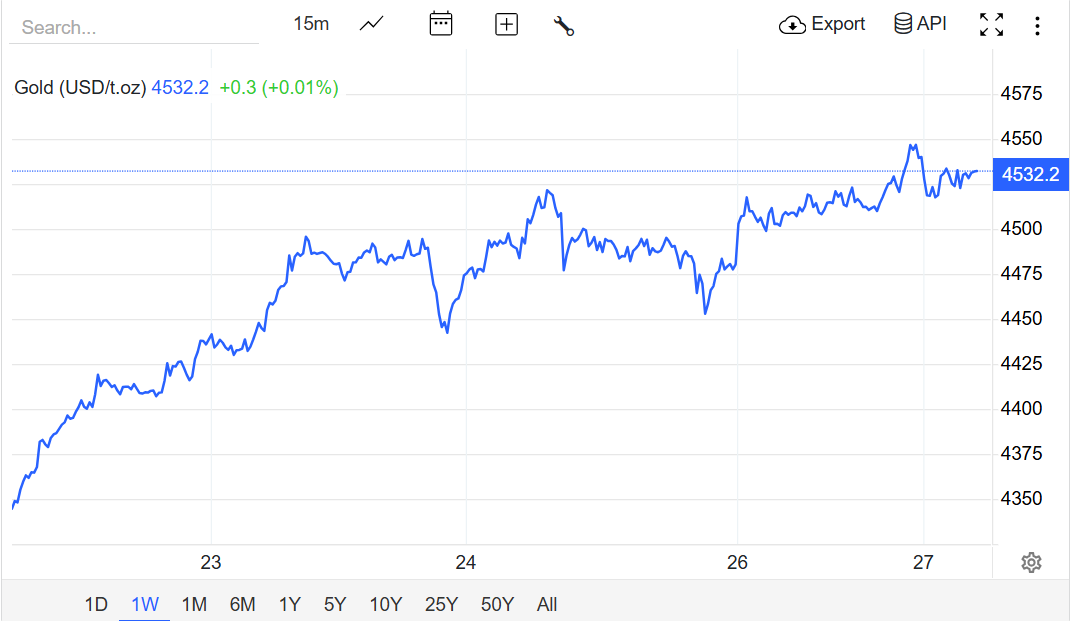1070x621 pixels.
Task: Choose the 5Y time range
Action: pyautogui.click(x=335, y=604)
